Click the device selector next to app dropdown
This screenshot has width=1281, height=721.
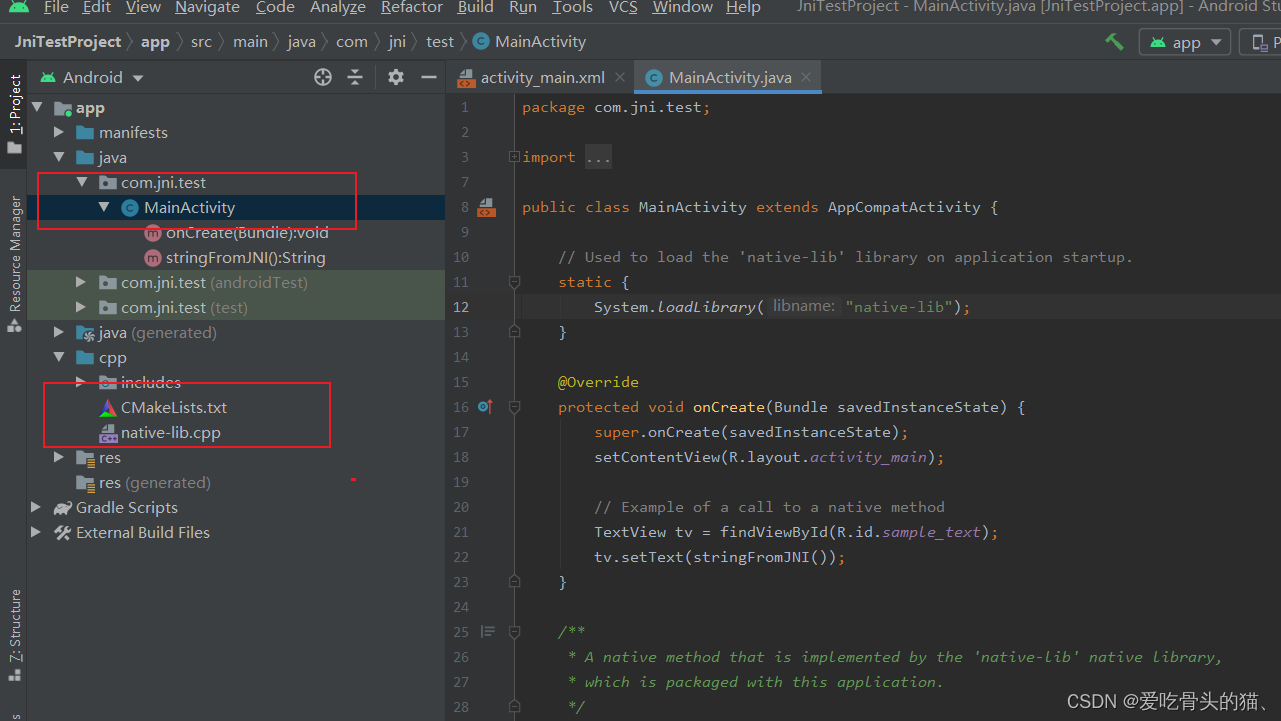[x=1261, y=42]
